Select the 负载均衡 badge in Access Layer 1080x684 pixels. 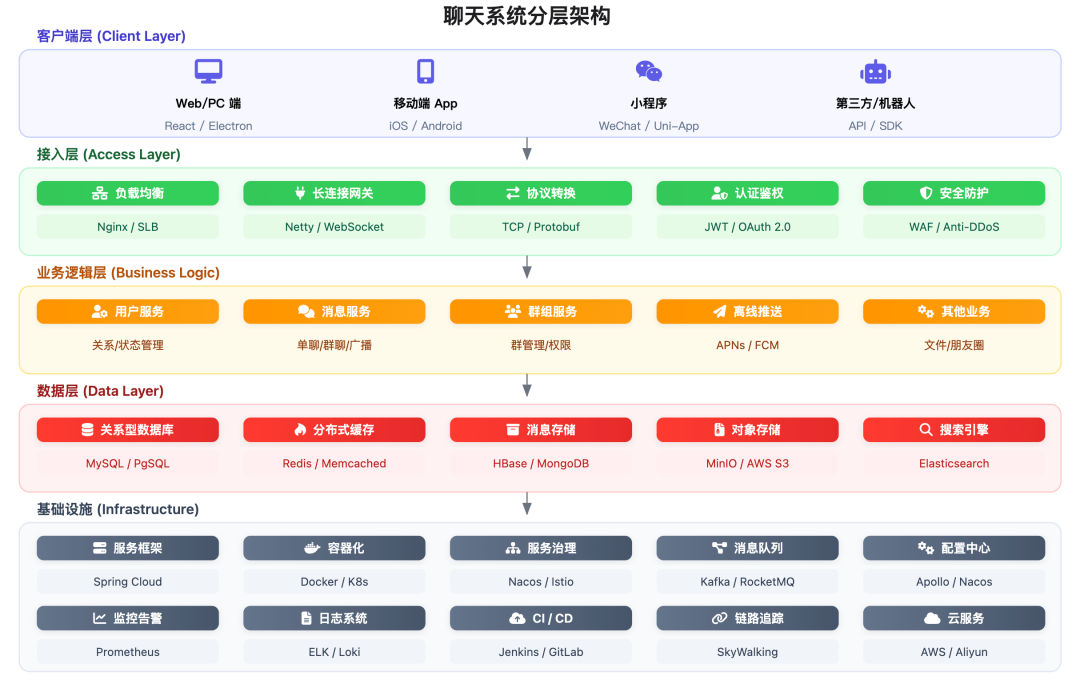click(x=127, y=193)
